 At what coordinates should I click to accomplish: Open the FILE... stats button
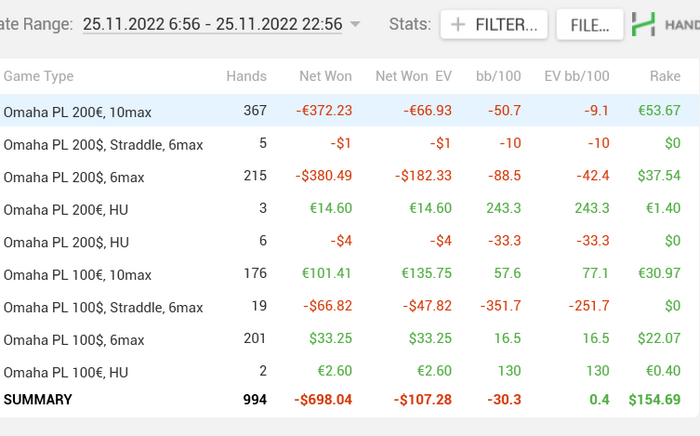point(590,25)
